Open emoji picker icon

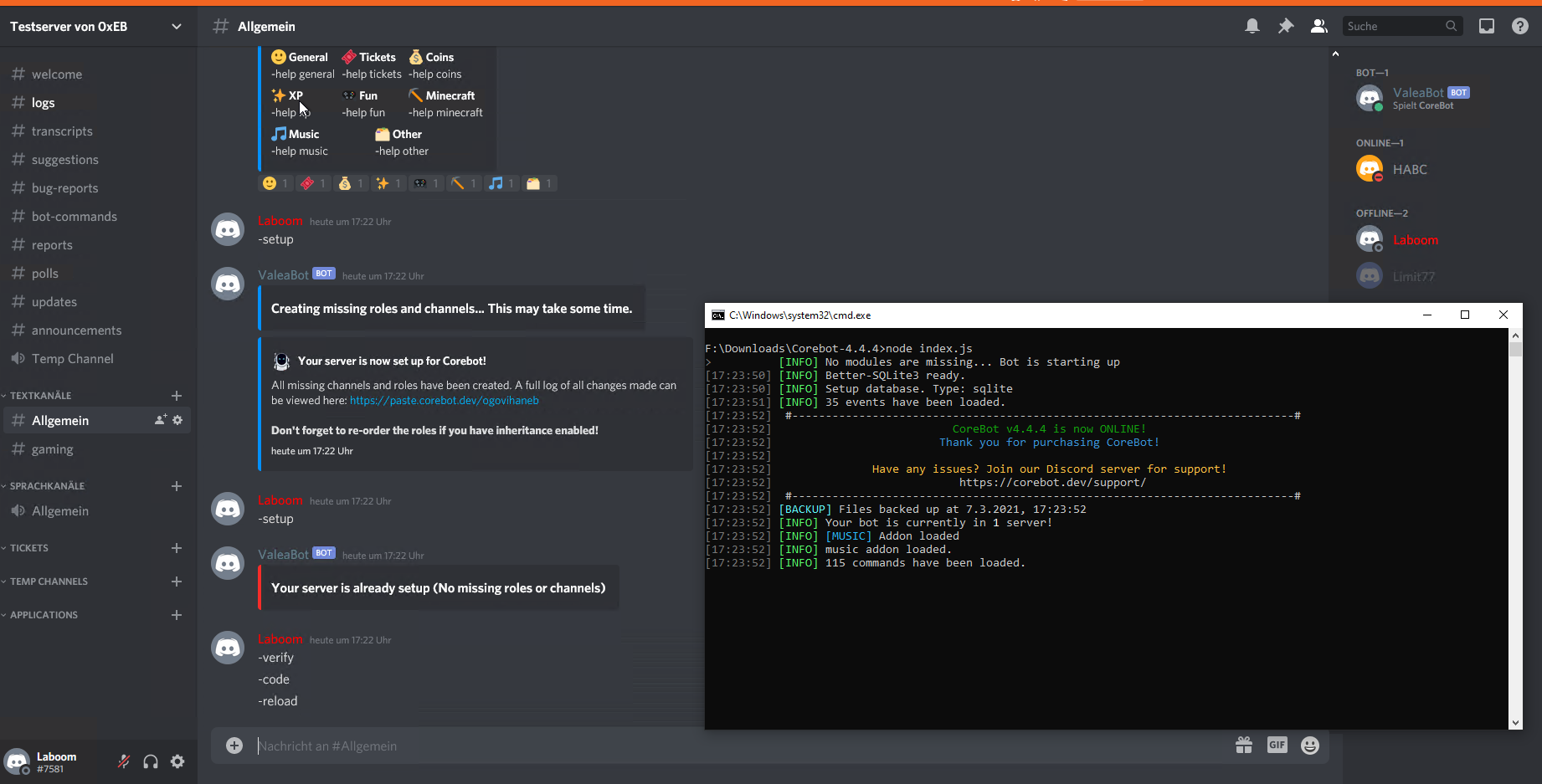1310,745
